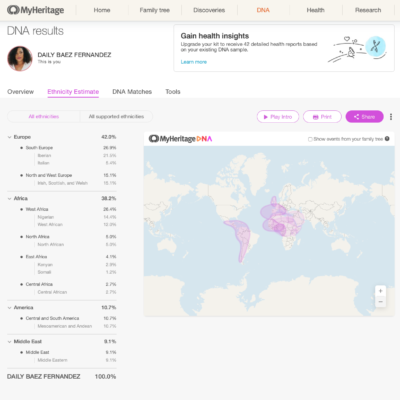This screenshot has width=400, height=400.
Task: Enable Show events from your family tree
Action: (x=310, y=139)
